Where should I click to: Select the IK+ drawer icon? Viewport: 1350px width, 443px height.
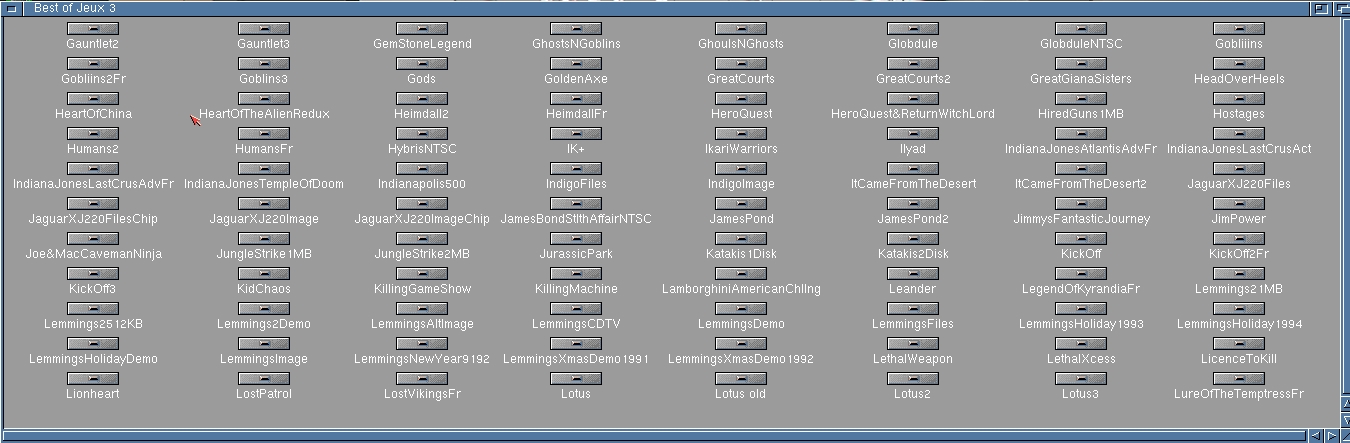click(x=576, y=134)
